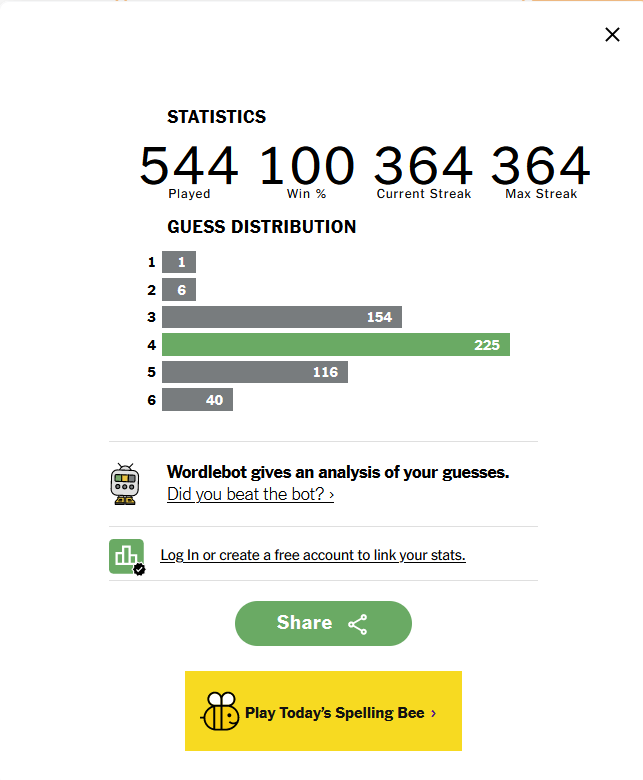
Task: Click the gray bar showing 116 guesses
Action: 255,372
